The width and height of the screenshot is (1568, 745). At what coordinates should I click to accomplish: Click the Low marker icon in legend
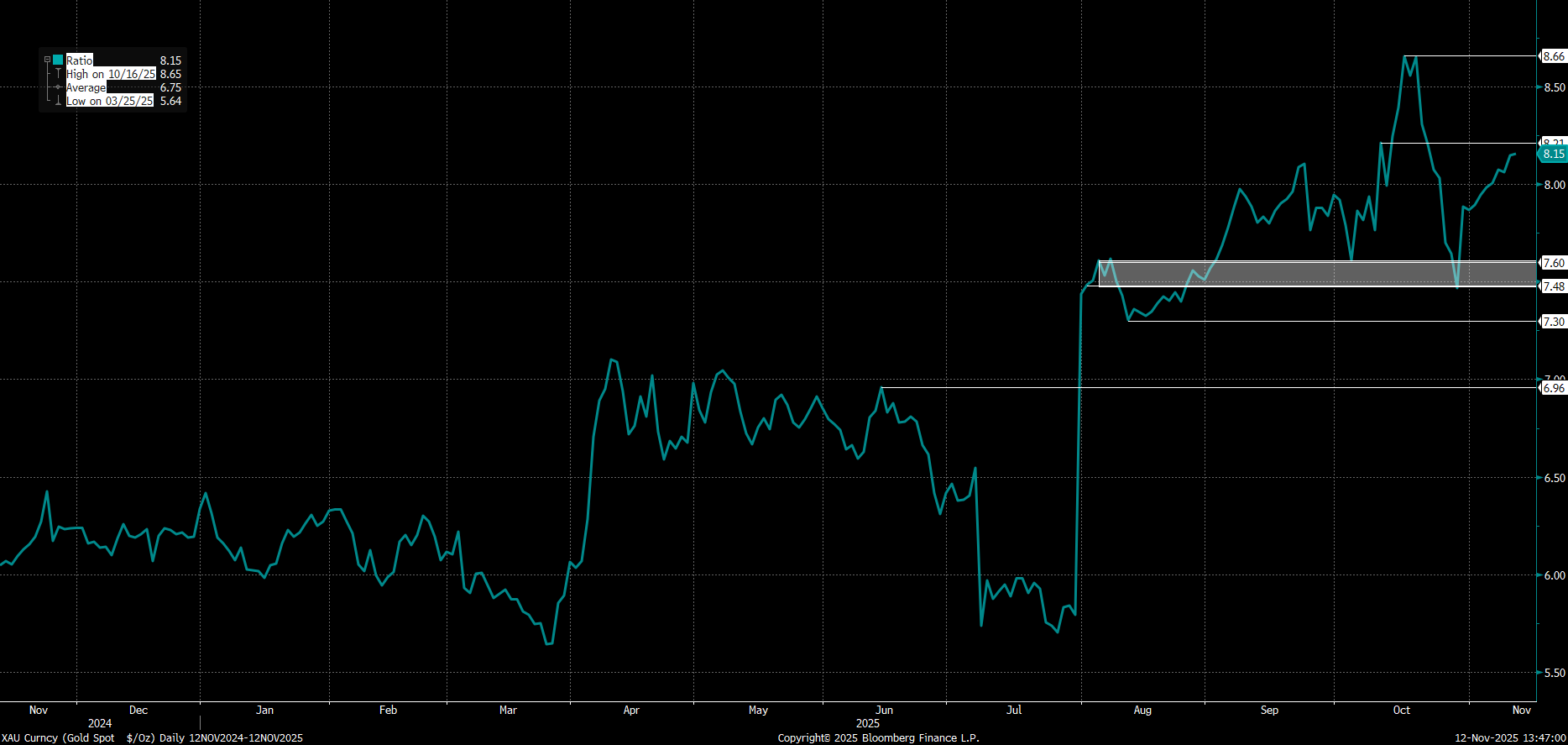(58, 101)
